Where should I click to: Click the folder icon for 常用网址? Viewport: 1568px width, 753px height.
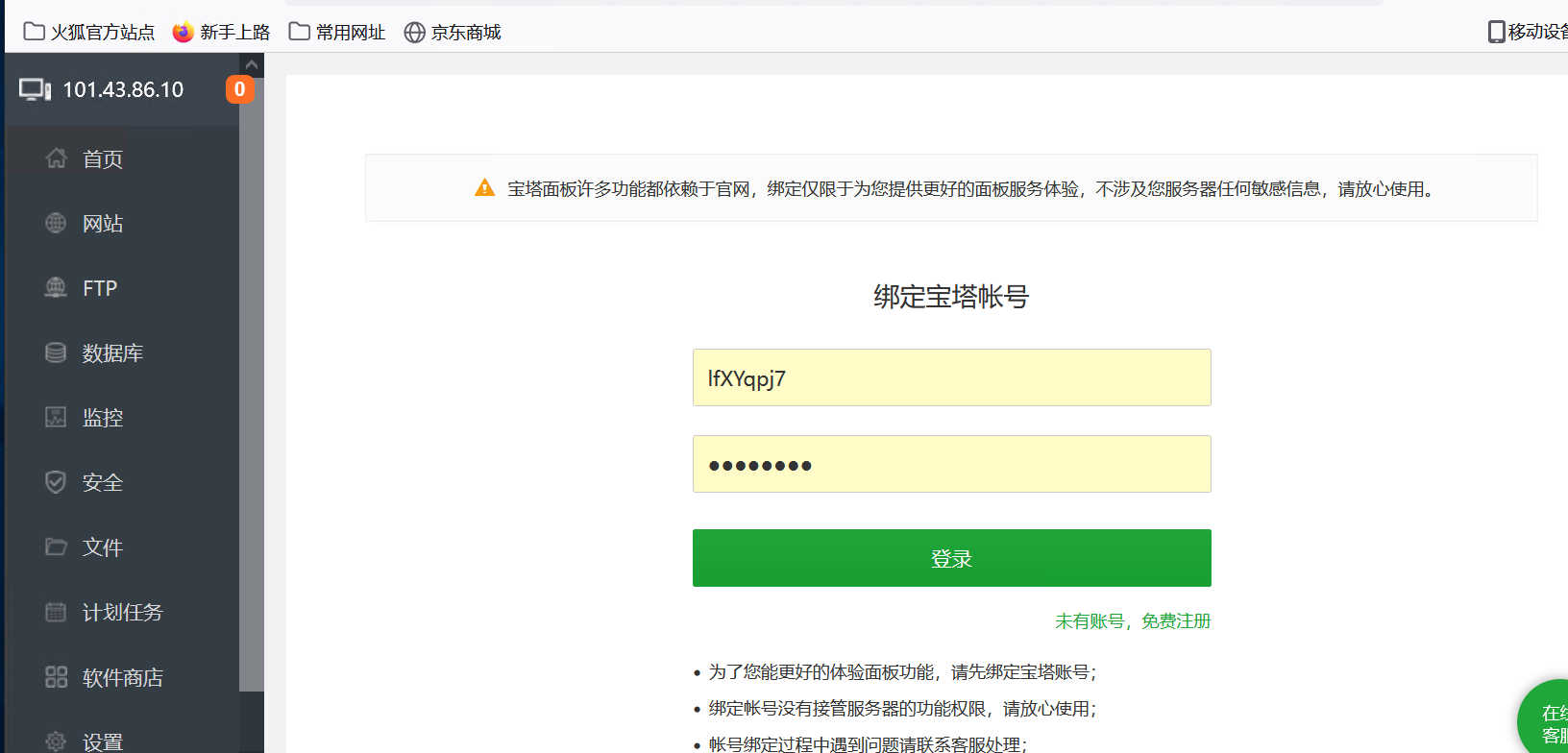coord(300,32)
